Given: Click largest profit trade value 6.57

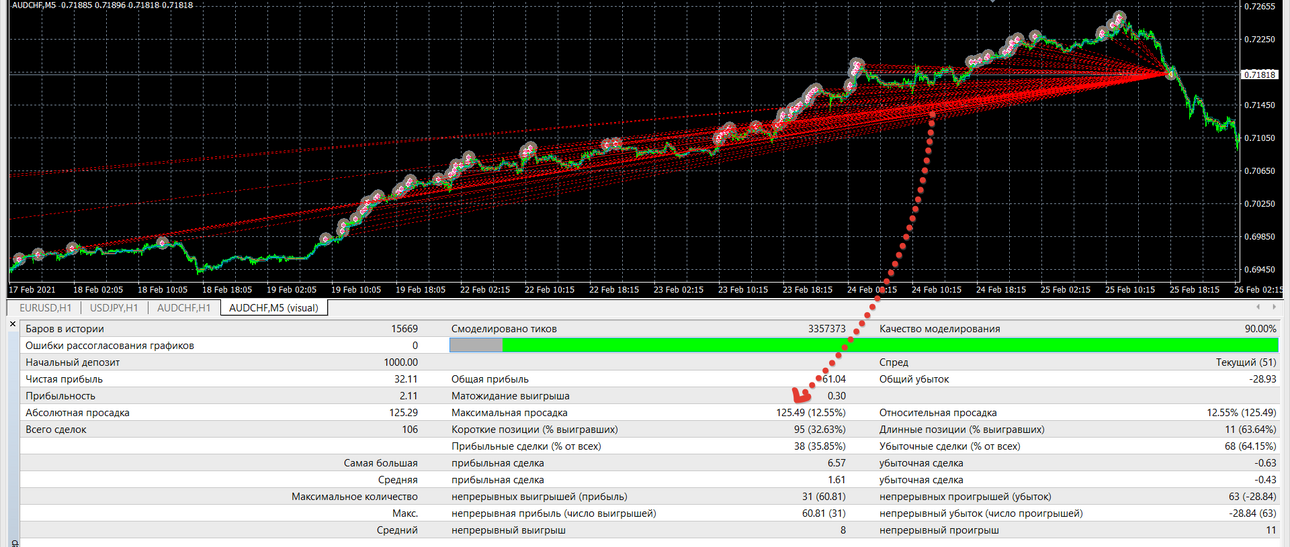Looking at the screenshot, I should click(x=837, y=464).
